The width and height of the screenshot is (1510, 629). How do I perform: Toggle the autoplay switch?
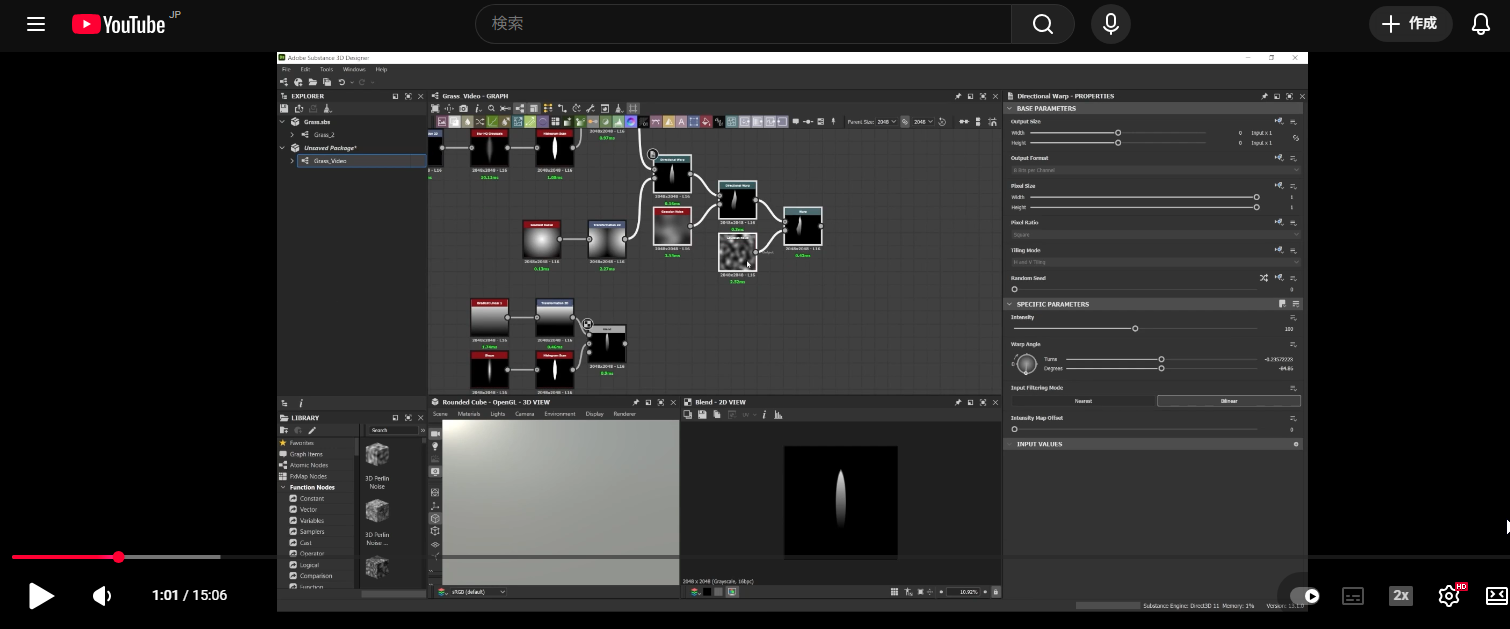(1305, 596)
